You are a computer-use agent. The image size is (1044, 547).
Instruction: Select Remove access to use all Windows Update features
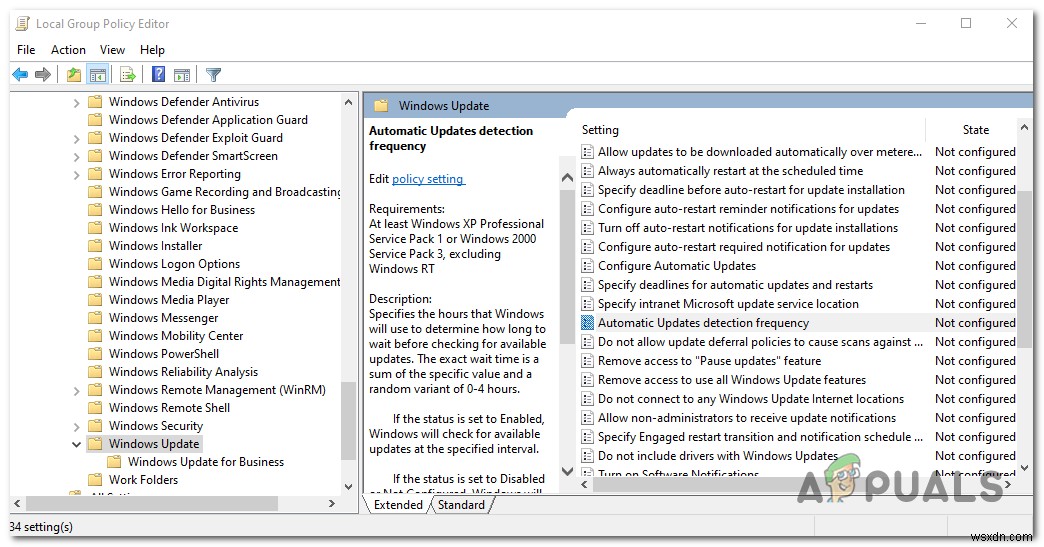point(732,380)
